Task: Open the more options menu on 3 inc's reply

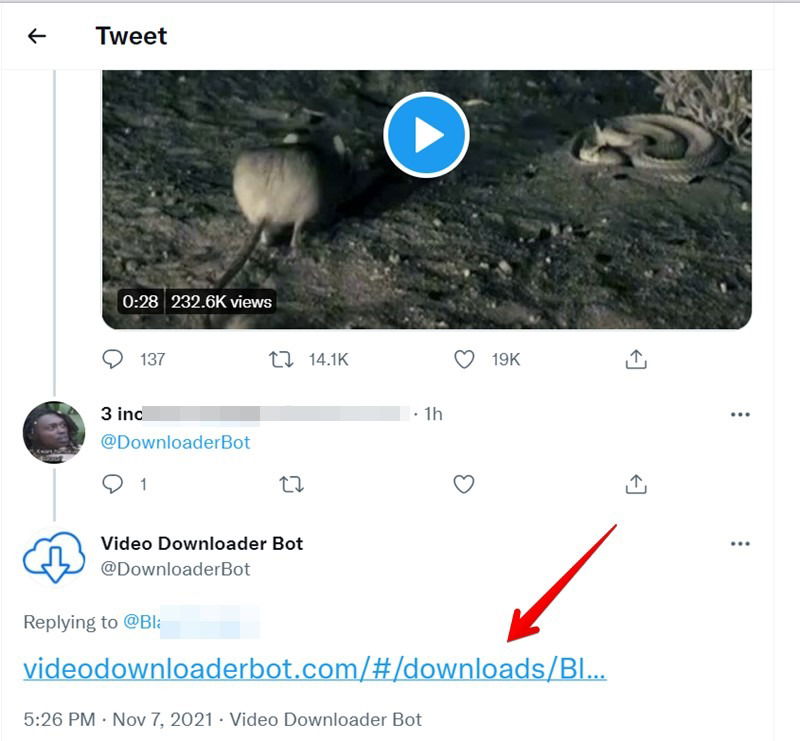Action: tap(740, 415)
